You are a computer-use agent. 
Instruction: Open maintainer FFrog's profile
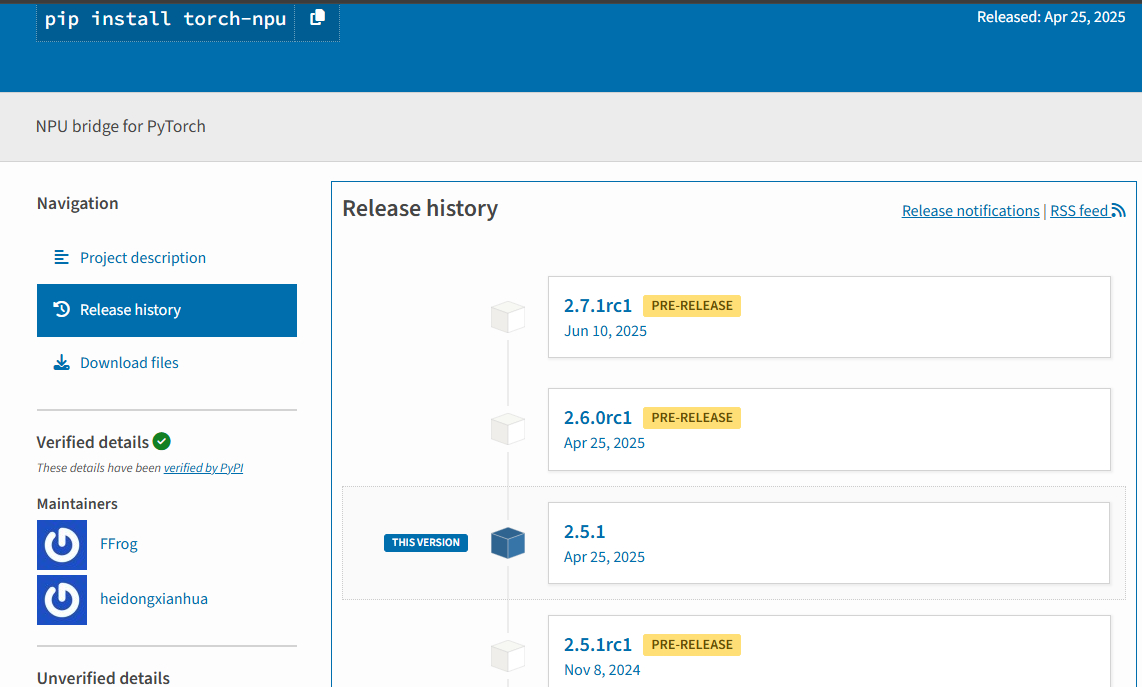[119, 544]
